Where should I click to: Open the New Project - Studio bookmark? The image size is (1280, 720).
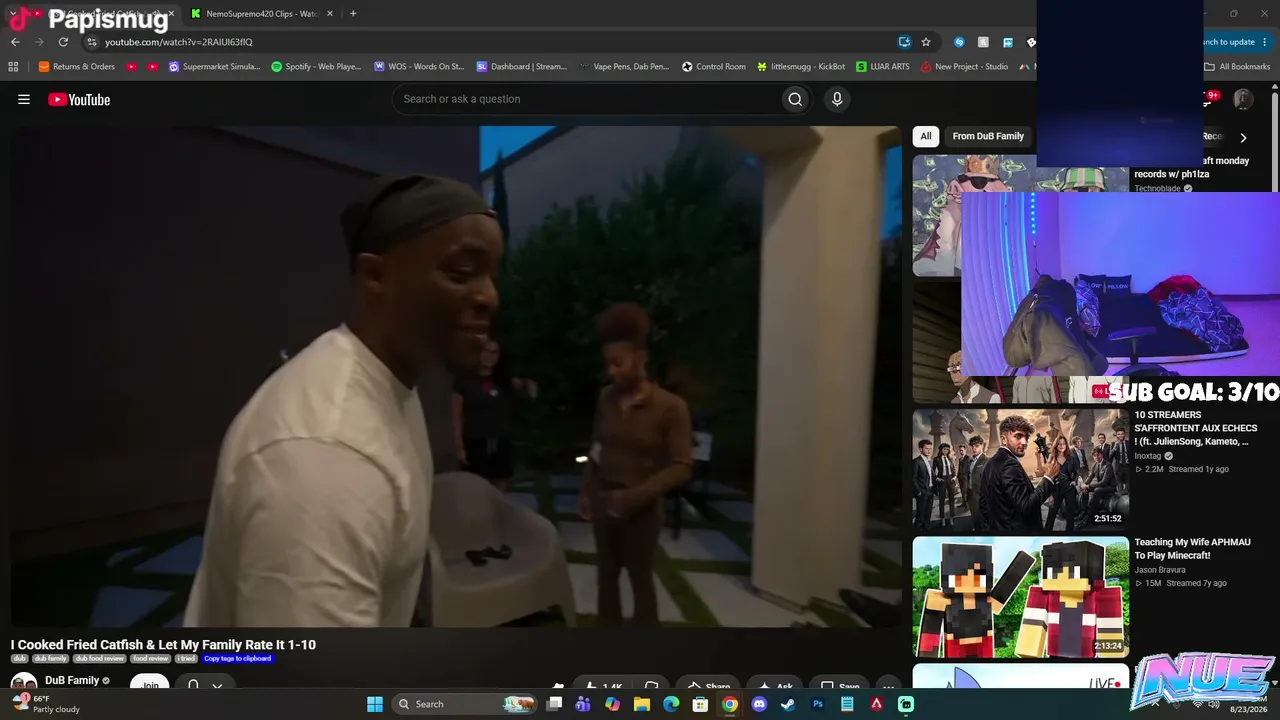(x=964, y=67)
